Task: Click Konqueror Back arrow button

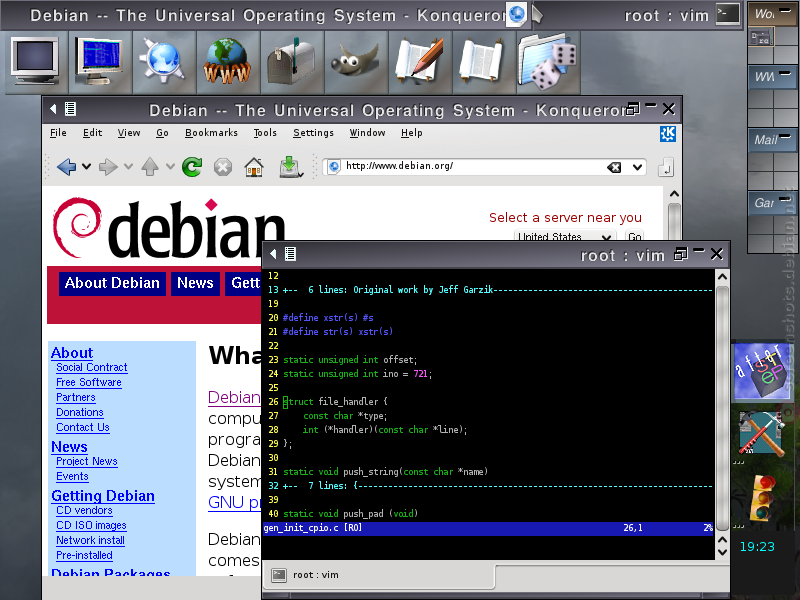Action: tap(67, 166)
